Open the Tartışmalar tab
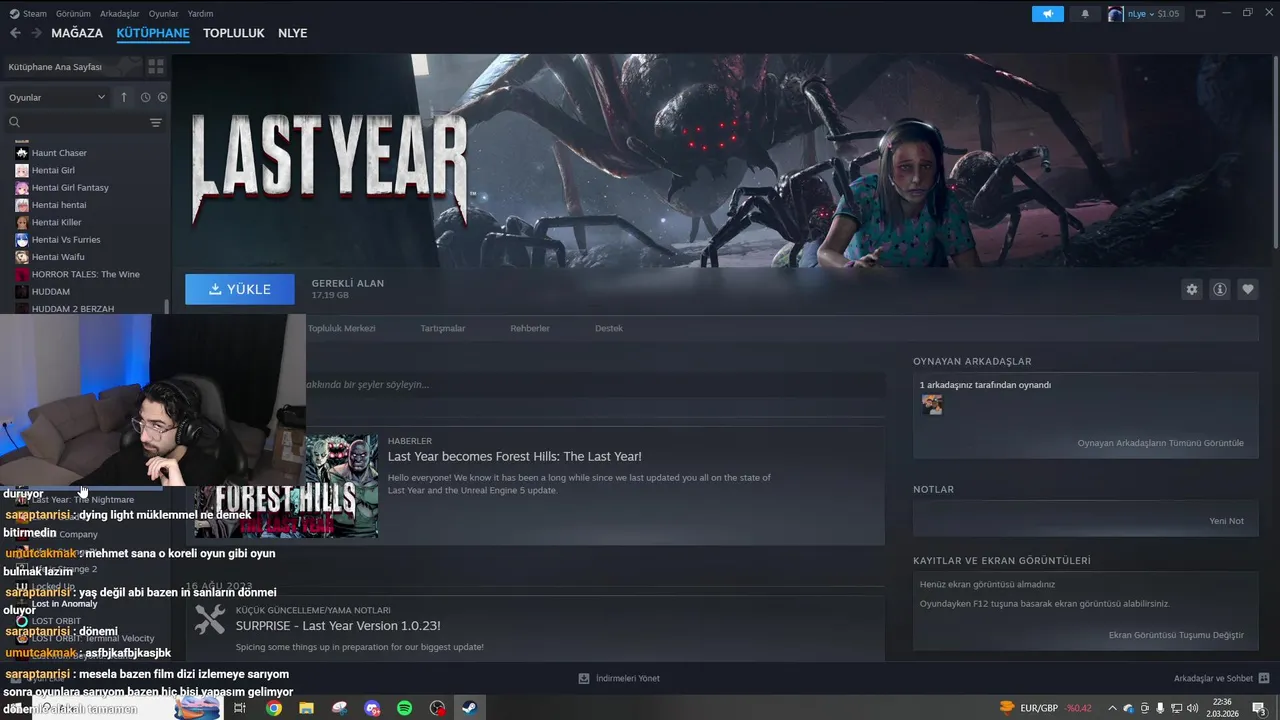The height and width of the screenshot is (720, 1280). point(443,328)
